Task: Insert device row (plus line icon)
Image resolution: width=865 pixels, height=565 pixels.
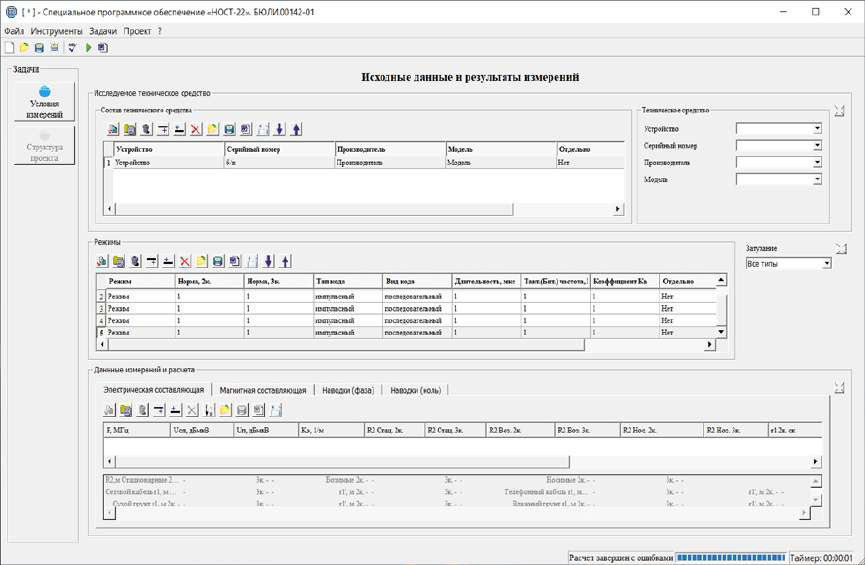Action: (163, 130)
